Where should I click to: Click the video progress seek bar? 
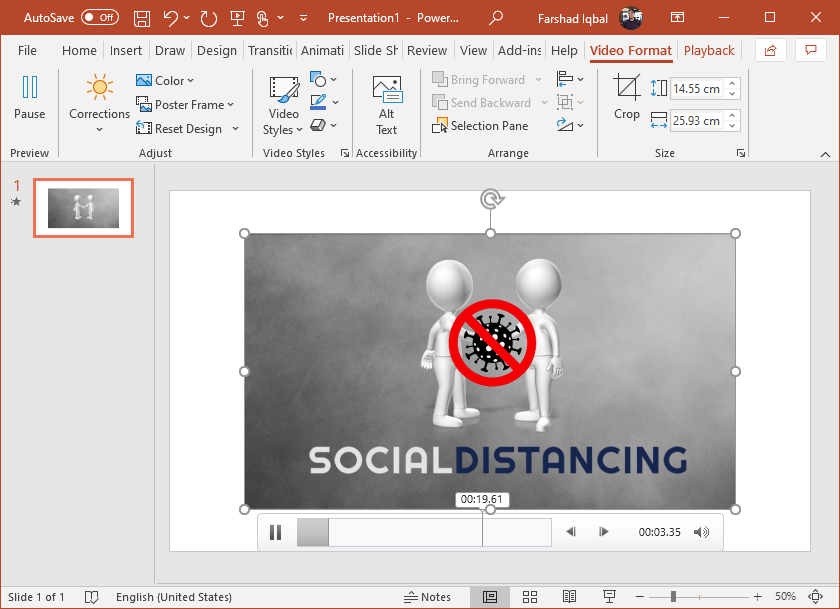(x=424, y=532)
